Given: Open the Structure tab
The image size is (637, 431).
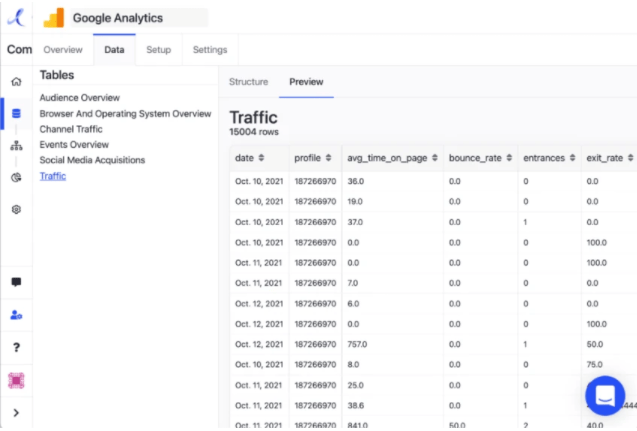Looking at the screenshot, I should pyautogui.click(x=248, y=82).
